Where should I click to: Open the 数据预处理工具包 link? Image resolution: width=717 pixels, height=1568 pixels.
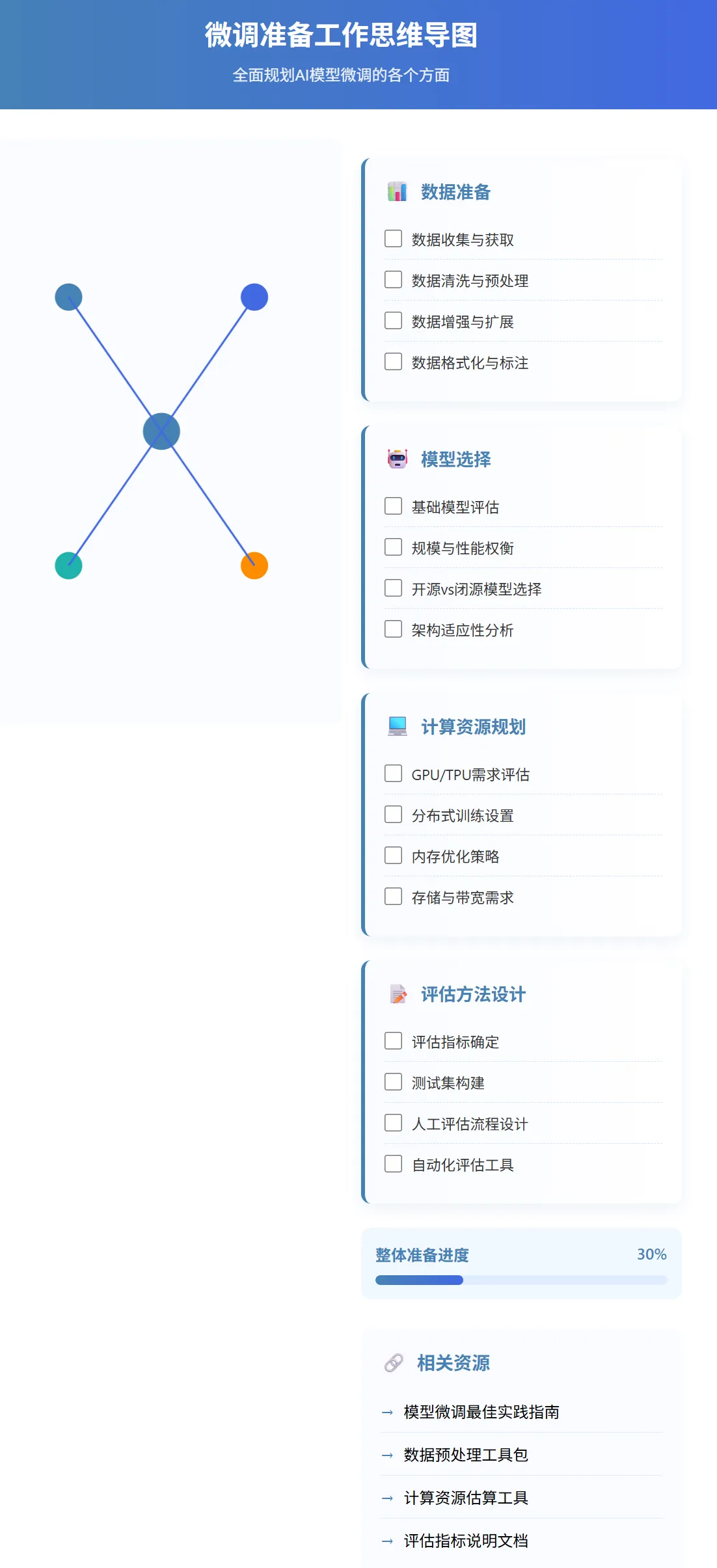point(464,1455)
